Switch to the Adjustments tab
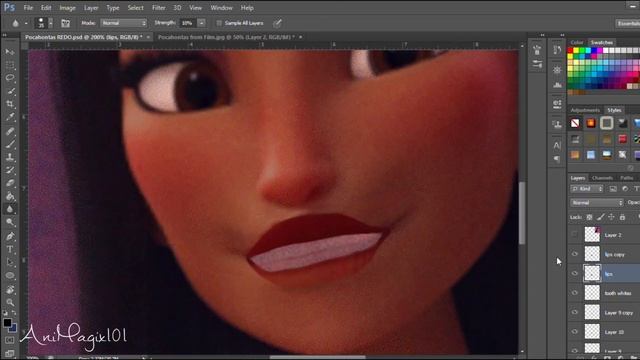The height and width of the screenshot is (360, 640). coord(585,110)
